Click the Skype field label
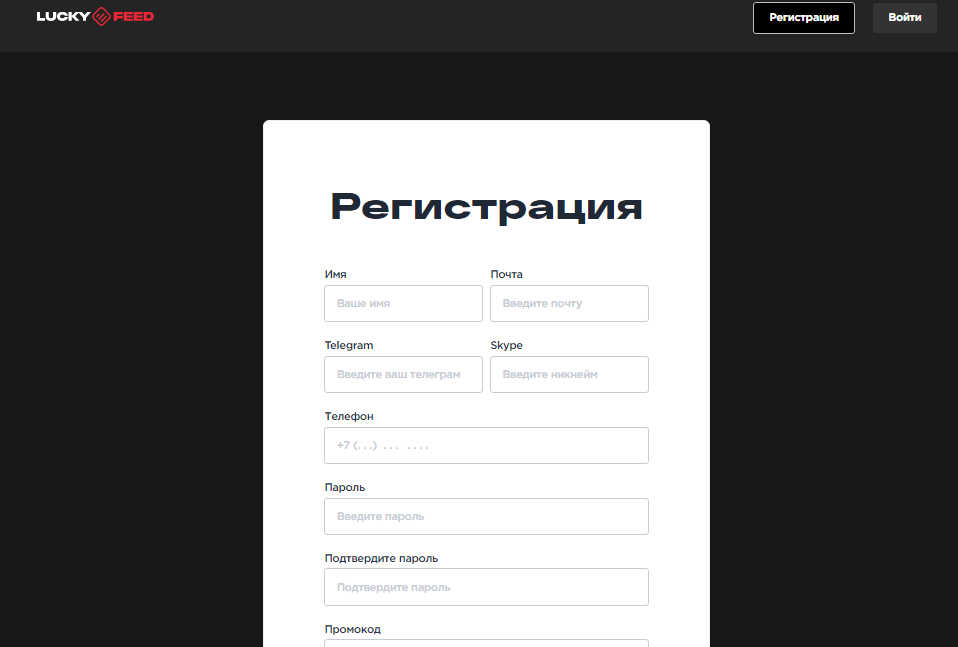This screenshot has width=958, height=647. pos(506,345)
